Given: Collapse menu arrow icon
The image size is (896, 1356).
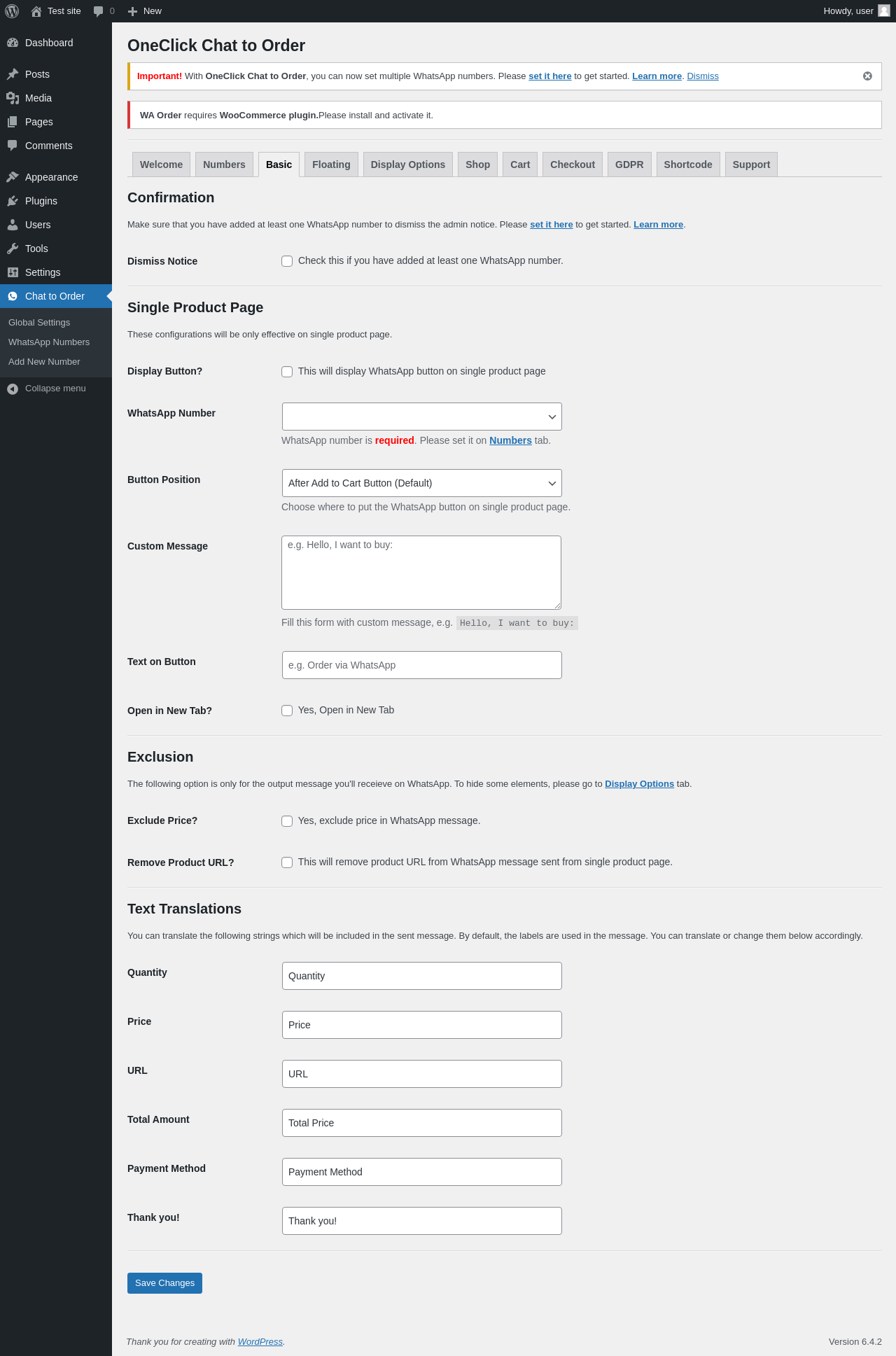Looking at the screenshot, I should point(13,389).
